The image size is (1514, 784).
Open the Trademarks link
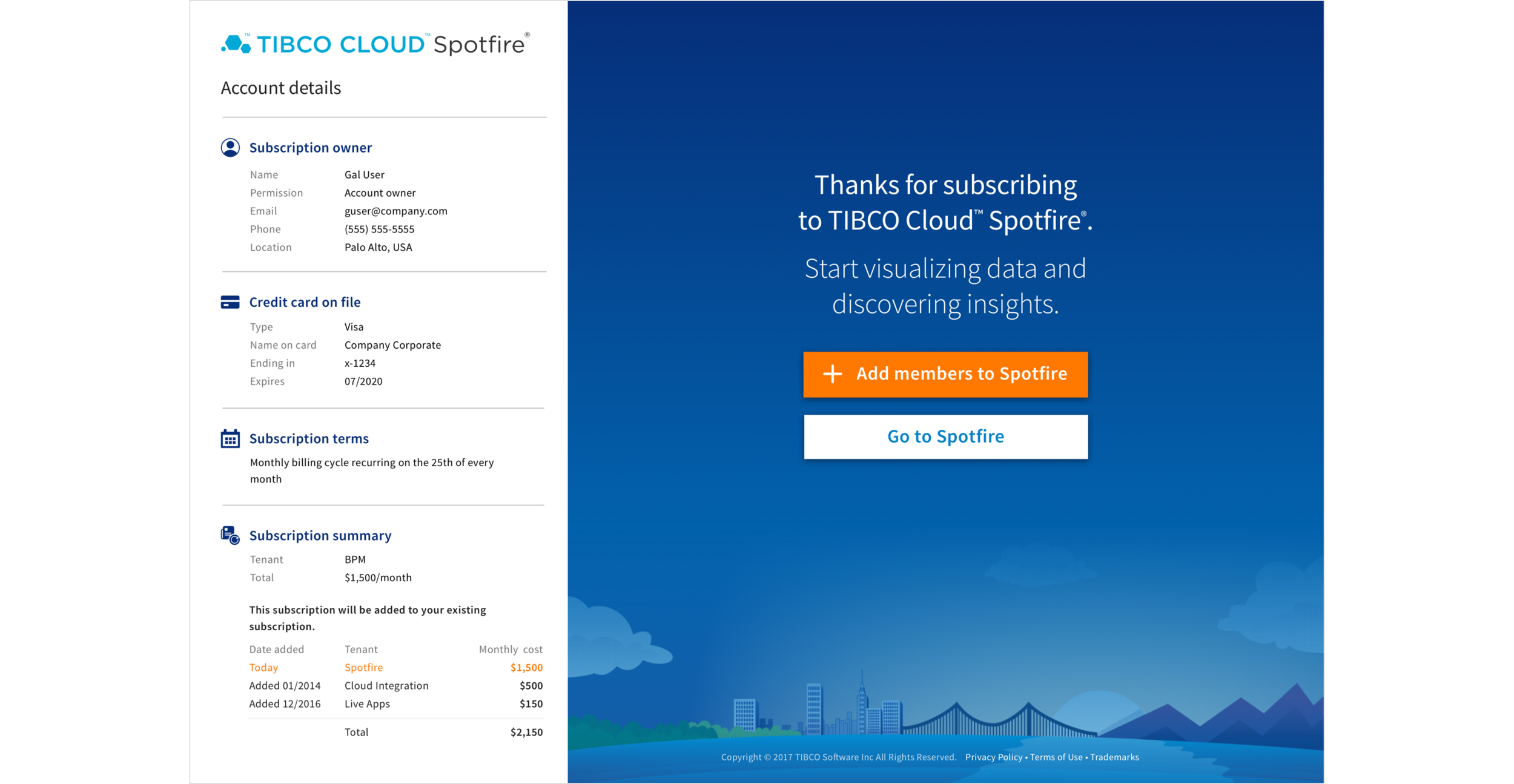coord(1114,757)
